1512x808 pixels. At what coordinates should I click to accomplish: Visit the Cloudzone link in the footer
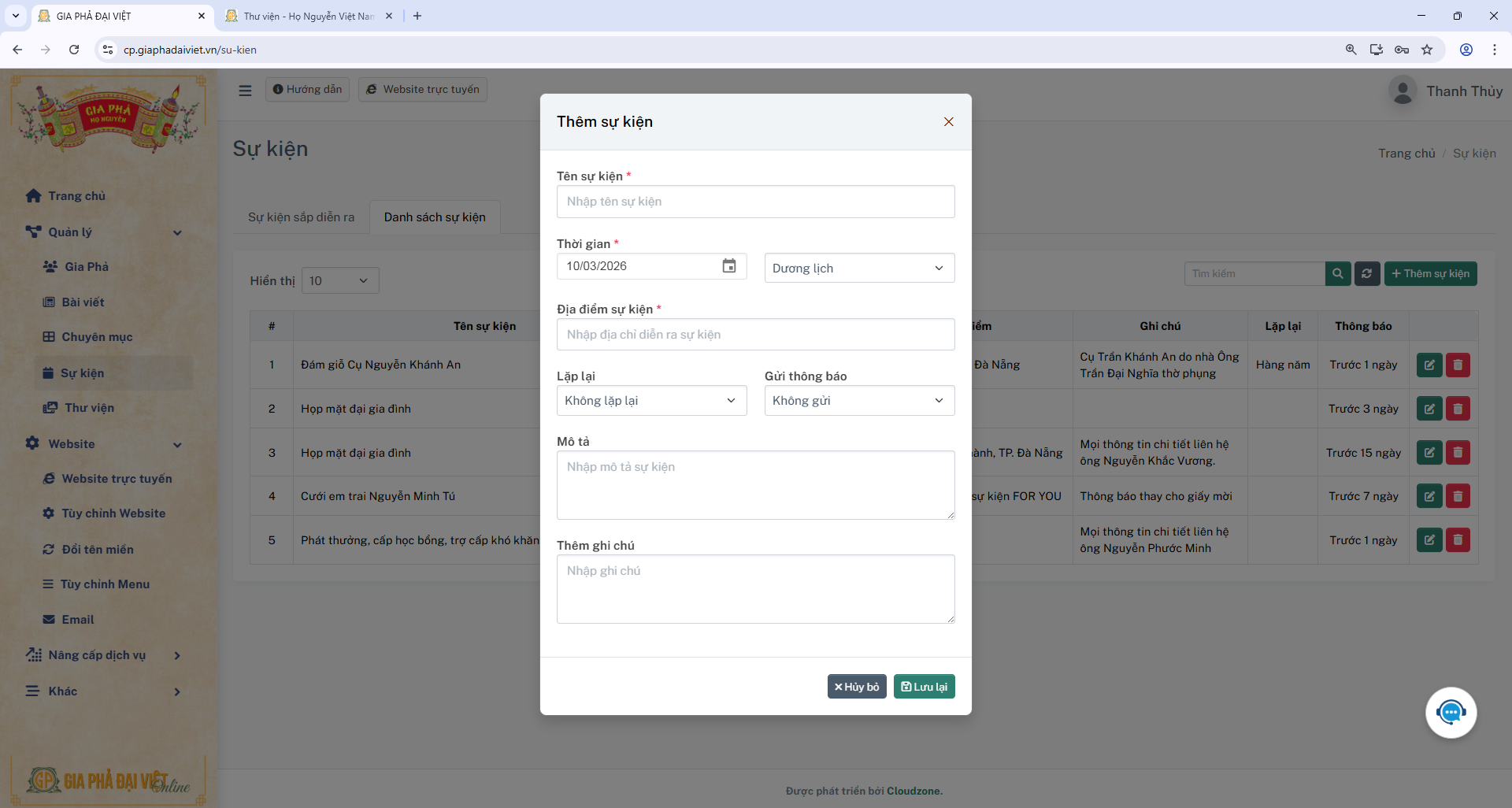pyautogui.click(x=914, y=791)
